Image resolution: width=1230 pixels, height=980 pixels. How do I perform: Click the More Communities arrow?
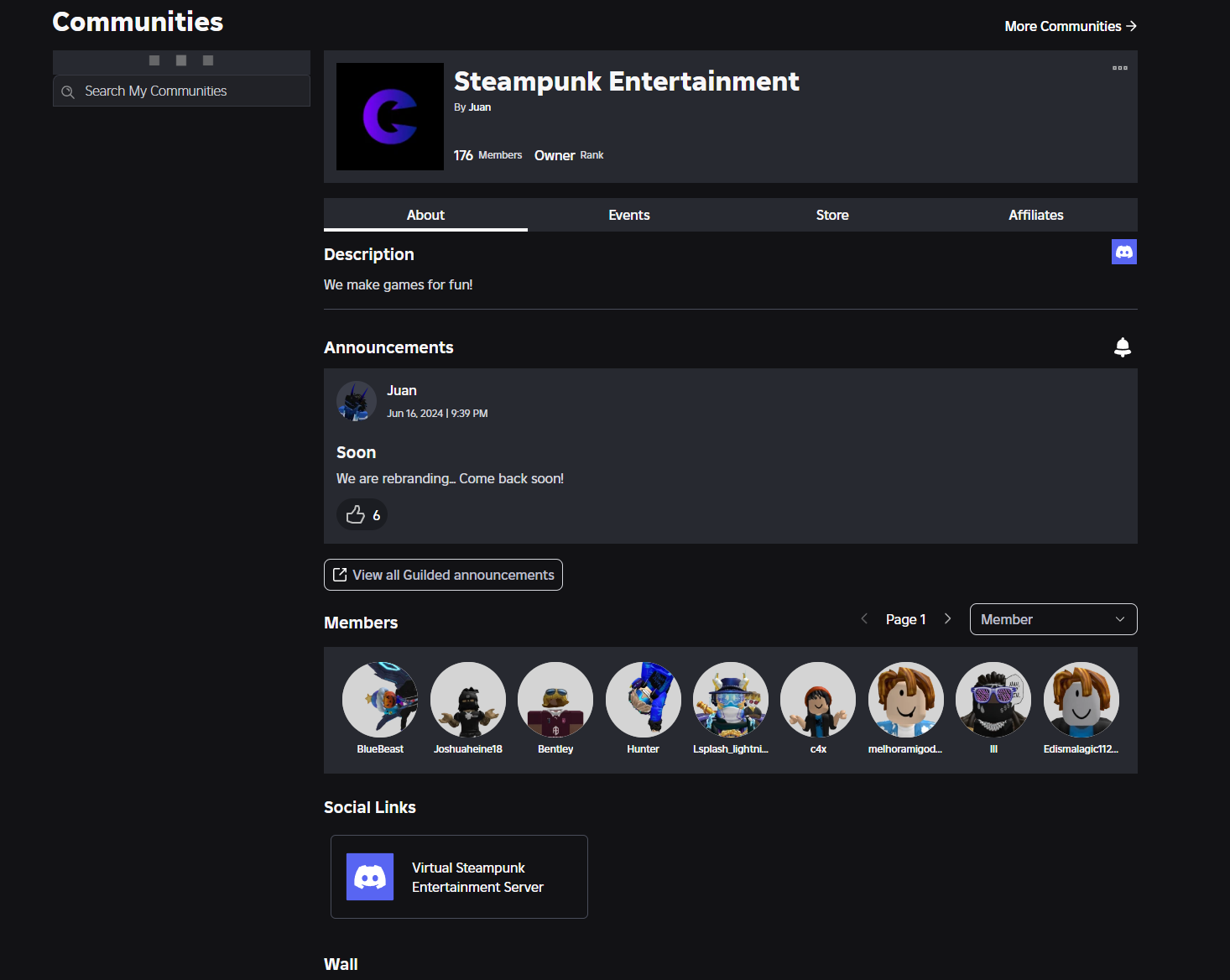[1131, 26]
